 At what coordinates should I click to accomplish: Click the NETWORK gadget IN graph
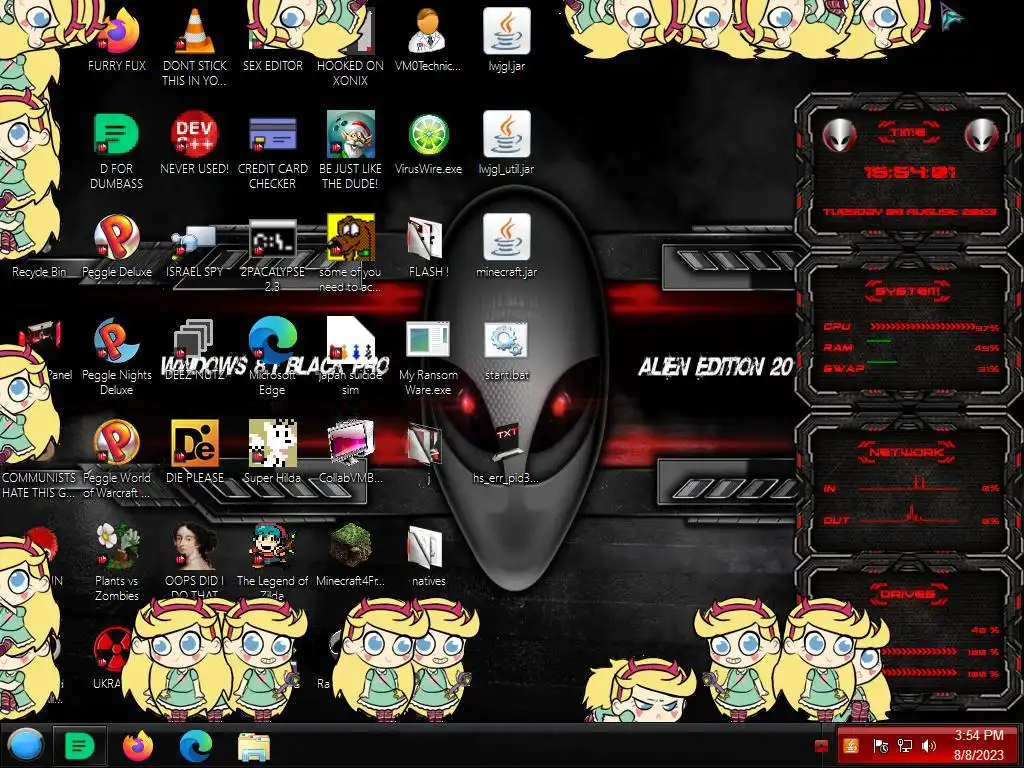click(909, 485)
